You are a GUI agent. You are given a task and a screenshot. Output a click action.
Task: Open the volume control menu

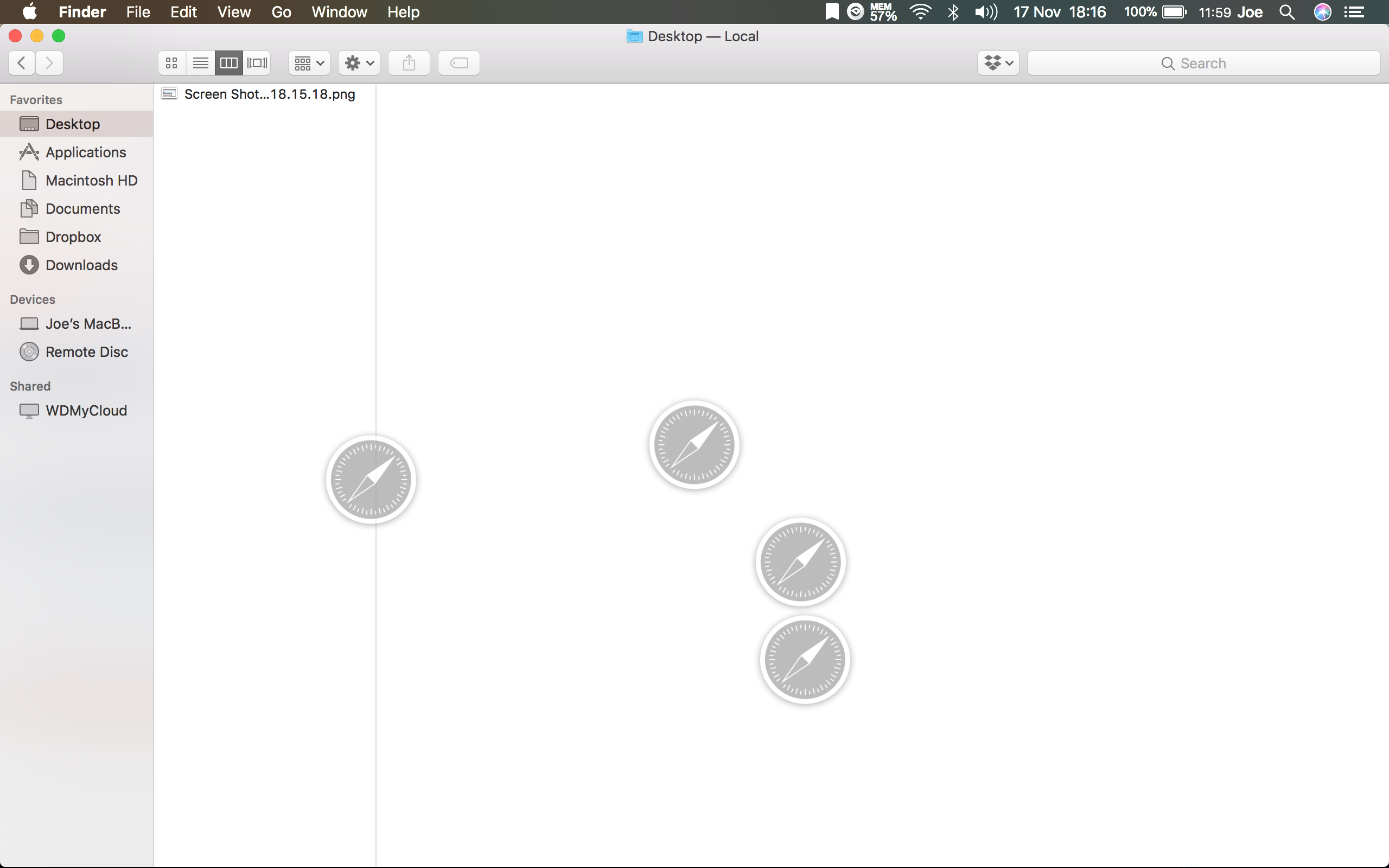pos(986,12)
